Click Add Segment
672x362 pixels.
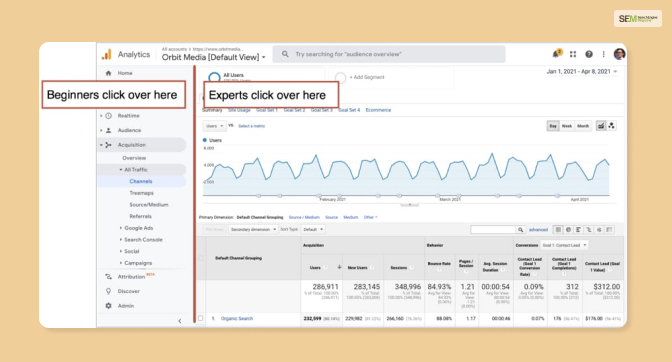[x=367, y=77]
